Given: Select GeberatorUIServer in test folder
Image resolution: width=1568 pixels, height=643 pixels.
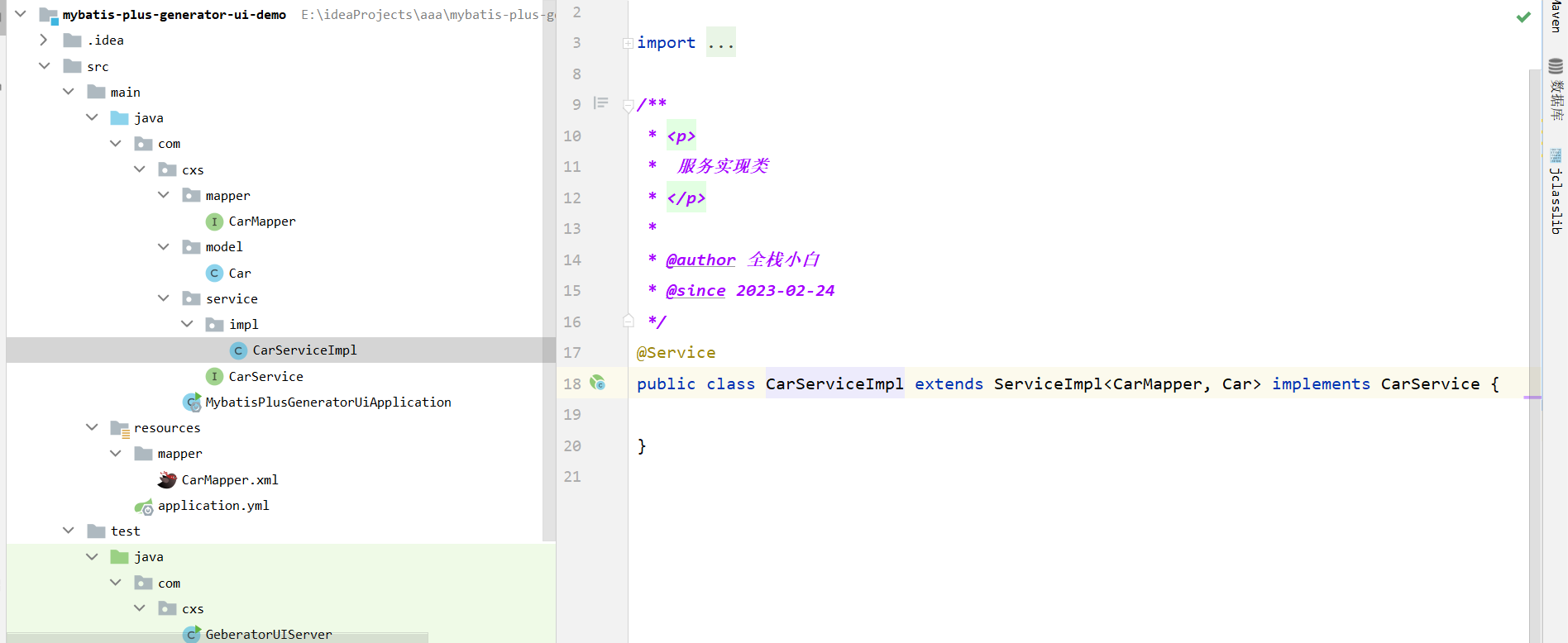Looking at the screenshot, I should pos(269,634).
